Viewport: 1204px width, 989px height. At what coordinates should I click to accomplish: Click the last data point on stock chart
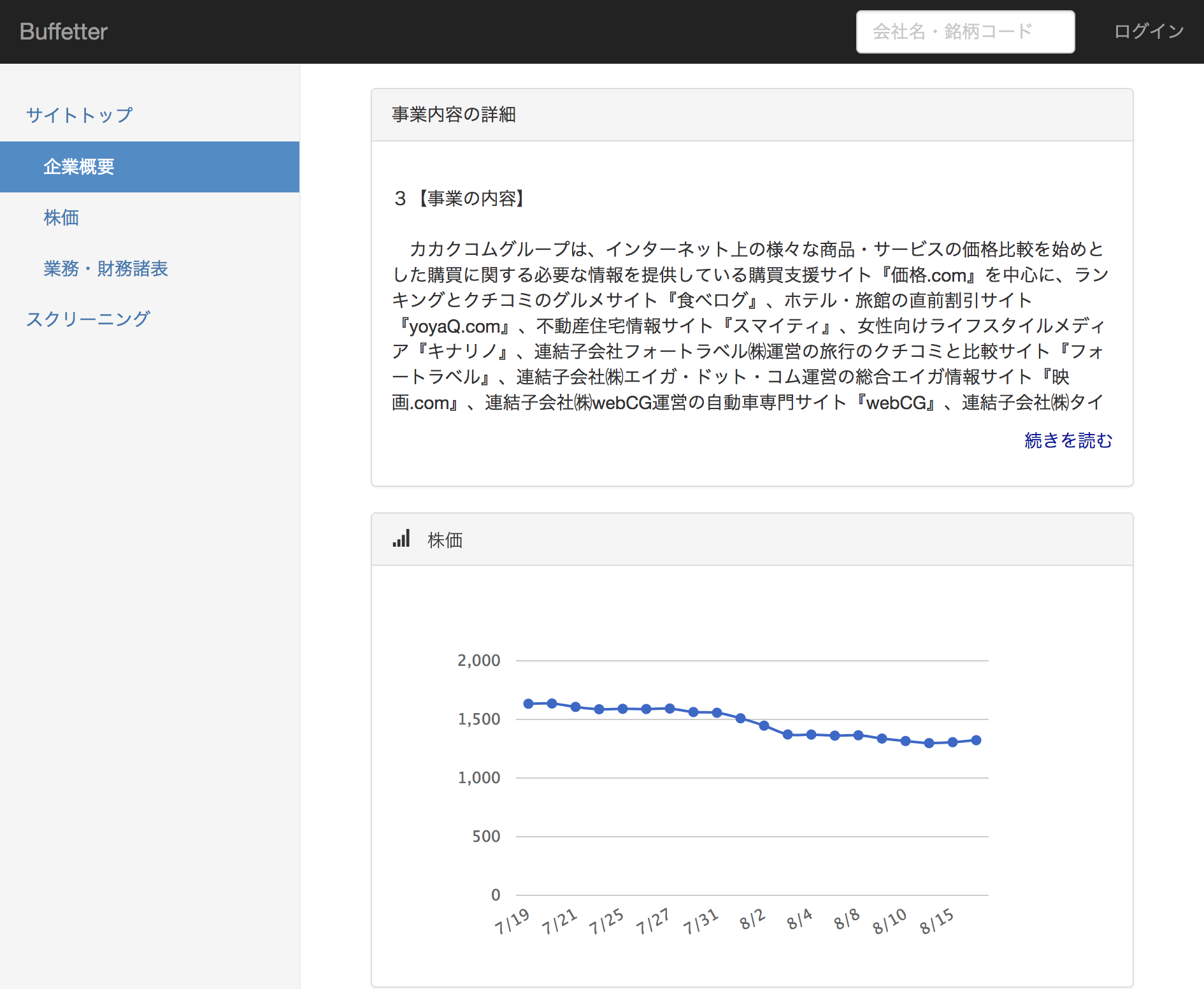tap(976, 740)
